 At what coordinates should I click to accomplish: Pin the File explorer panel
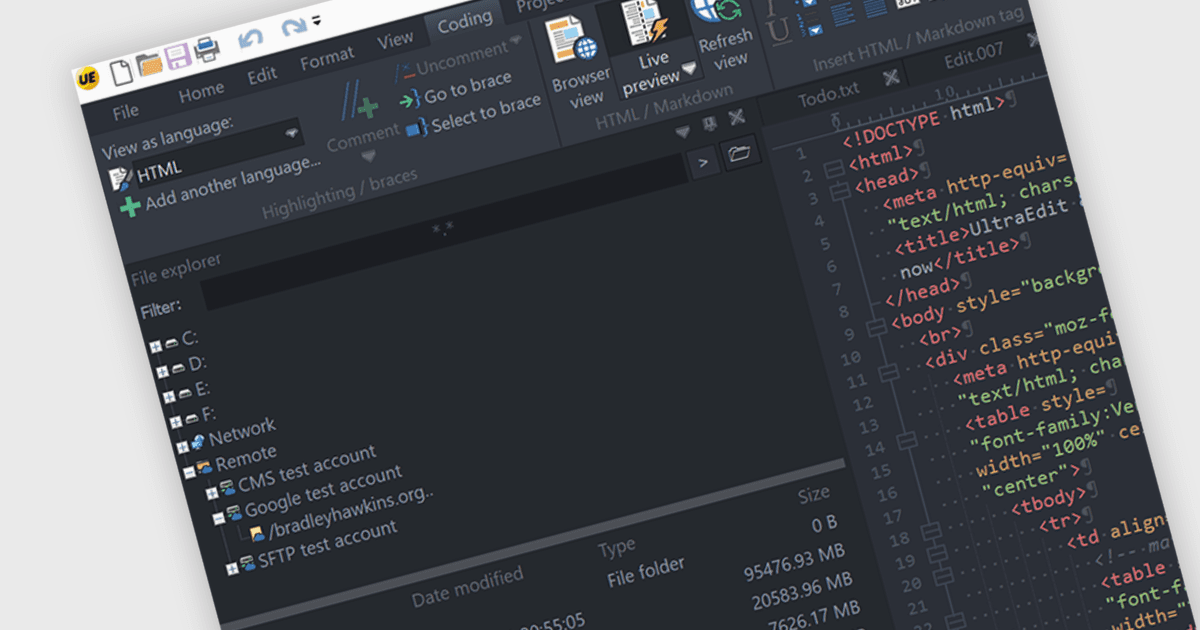tap(710, 124)
